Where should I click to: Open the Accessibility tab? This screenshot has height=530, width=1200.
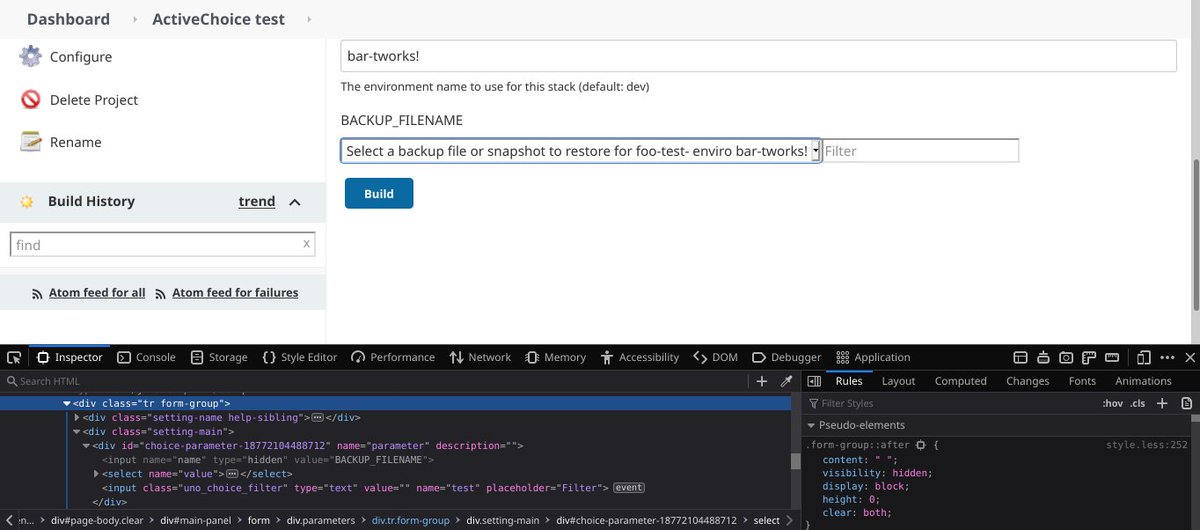click(639, 357)
